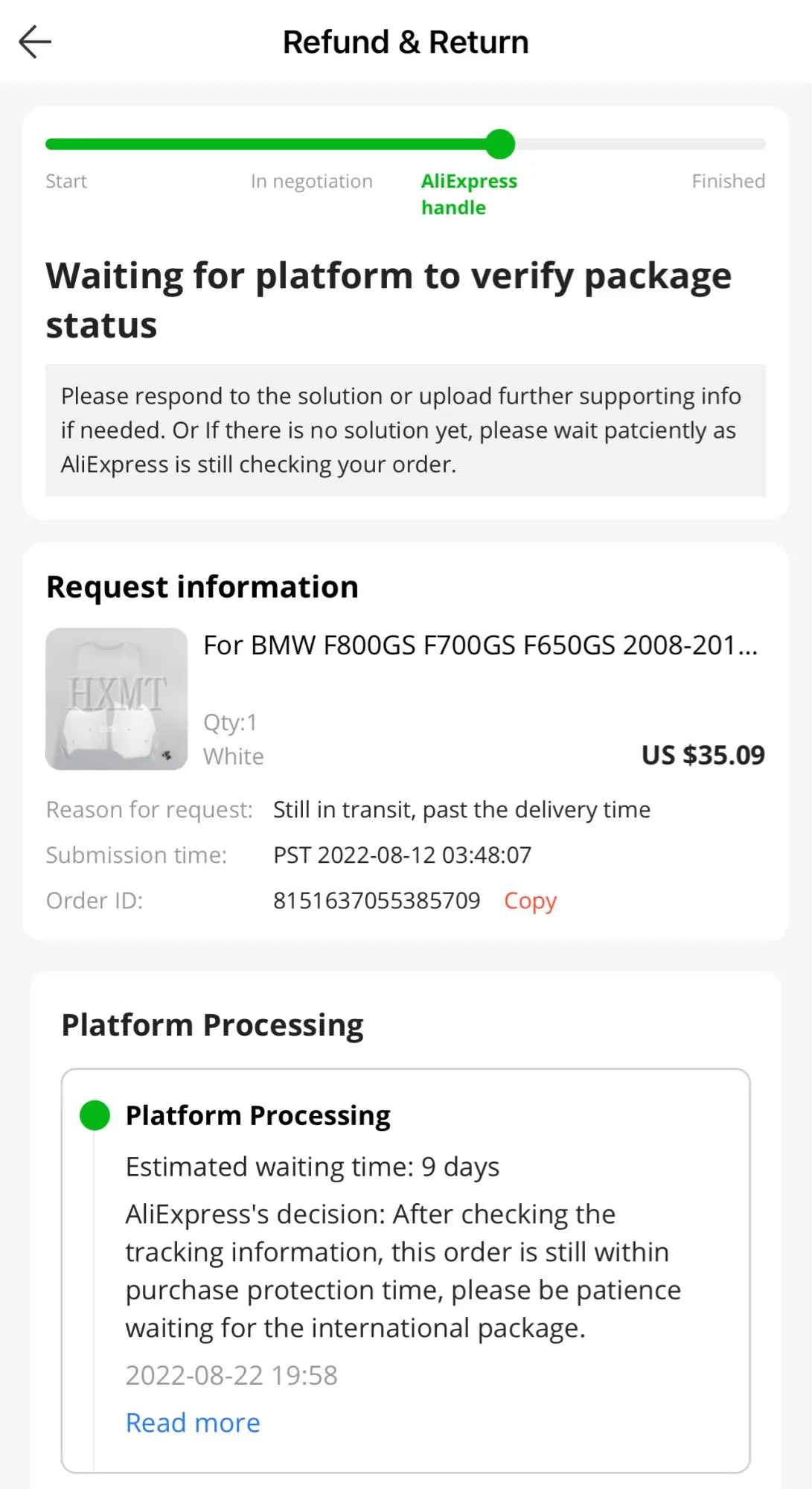Image resolution: width=812 pixels, height=1489 pixels.
Task: Open the HXMT product thumbnail image
Action: [x=117, y=698]
